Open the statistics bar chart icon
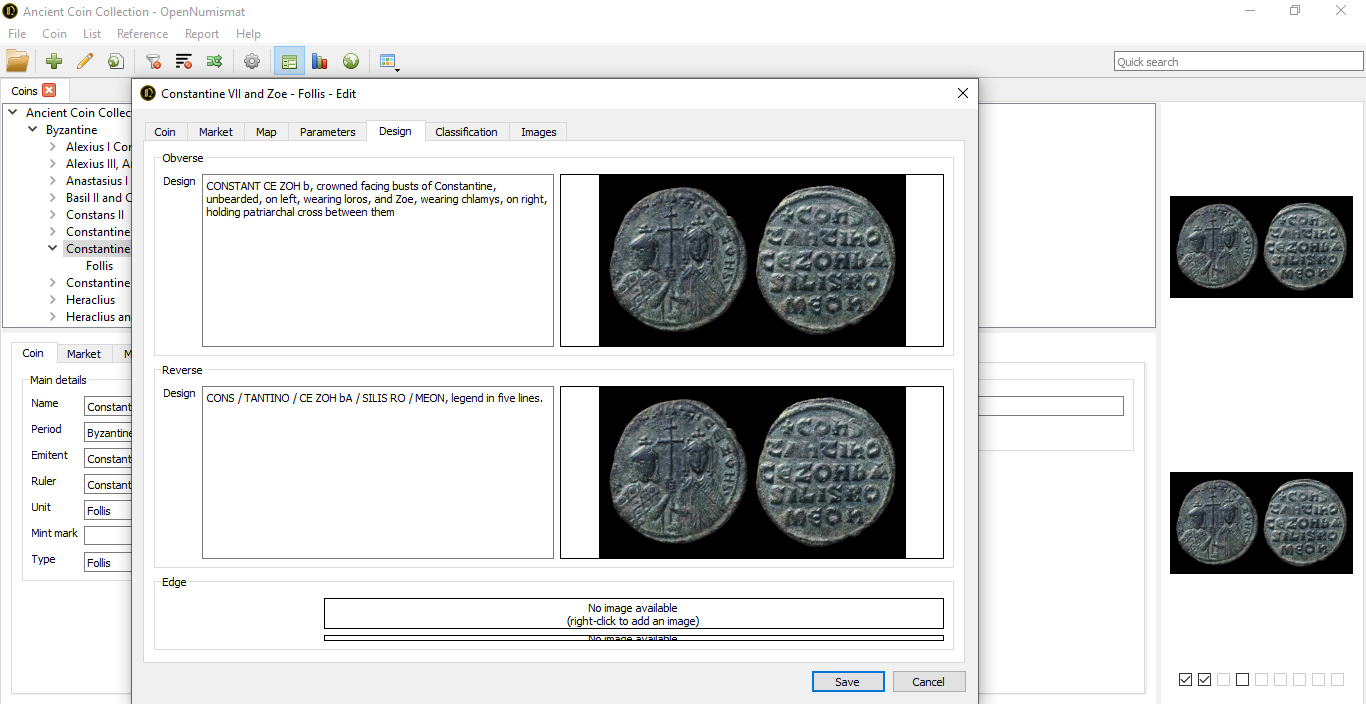 click(x=320, y=61)
